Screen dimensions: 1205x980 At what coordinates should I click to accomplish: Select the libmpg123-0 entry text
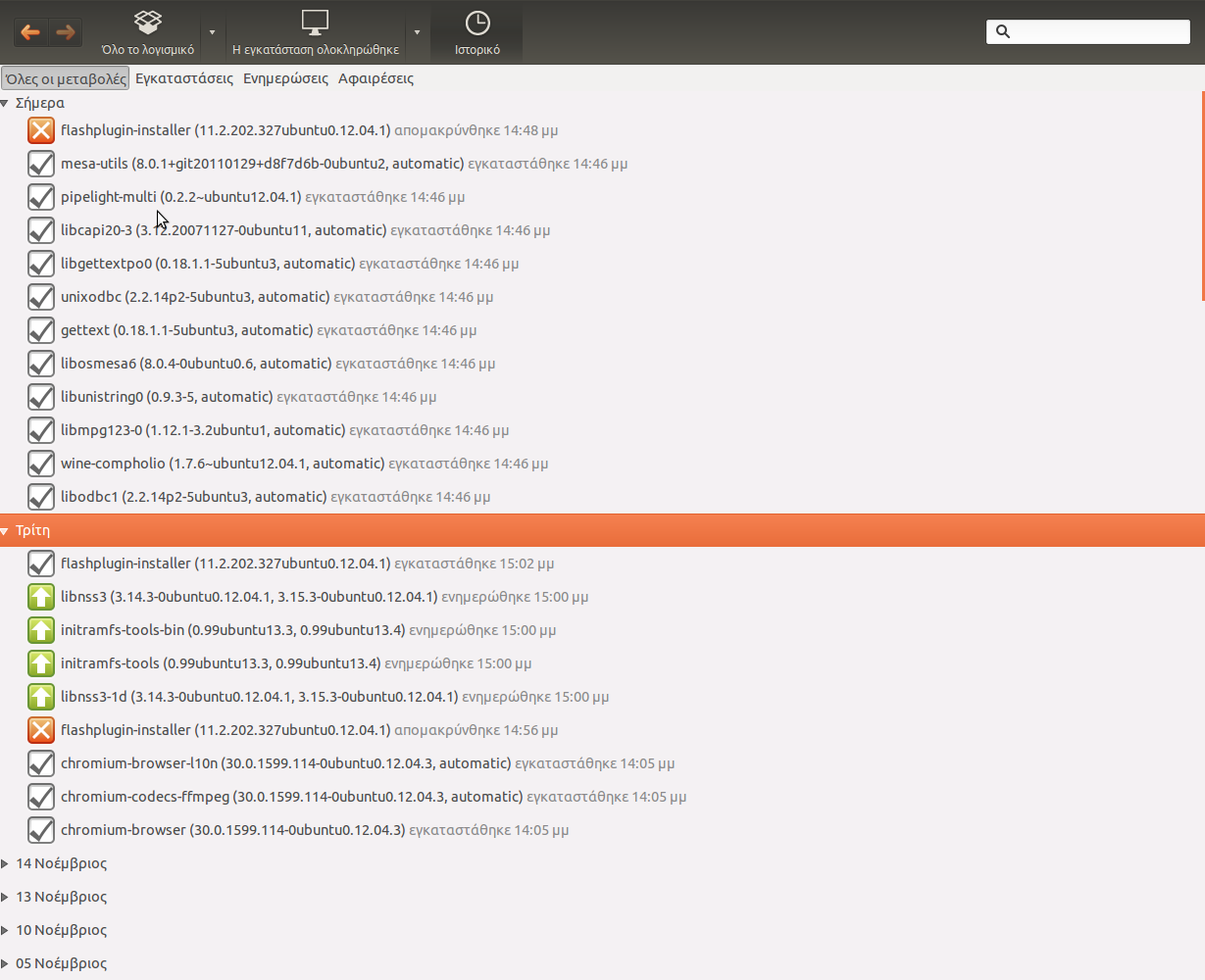pos(284,430)
